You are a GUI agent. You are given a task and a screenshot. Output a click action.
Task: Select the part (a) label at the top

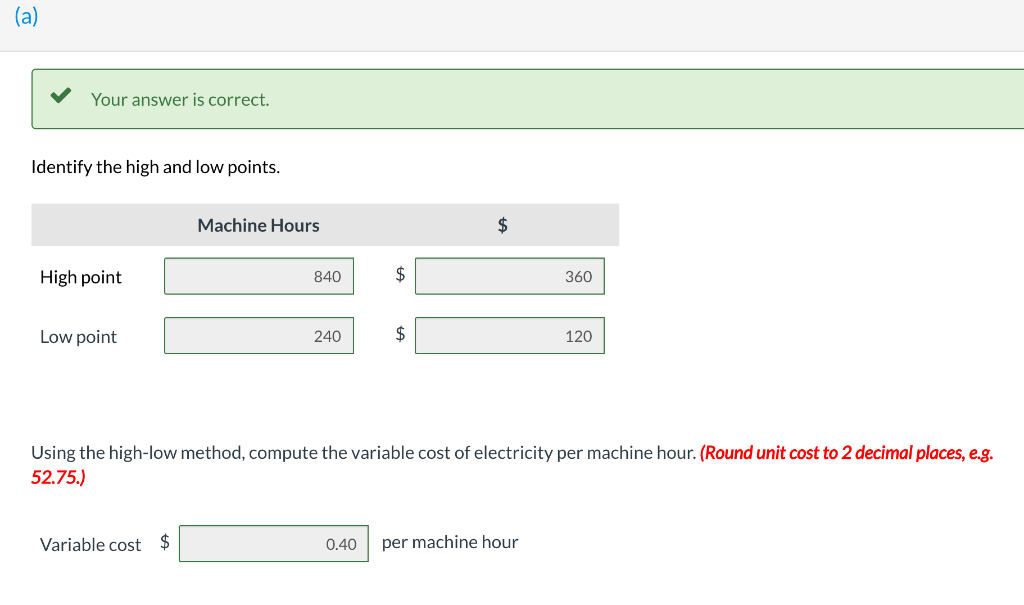[26, 16]
